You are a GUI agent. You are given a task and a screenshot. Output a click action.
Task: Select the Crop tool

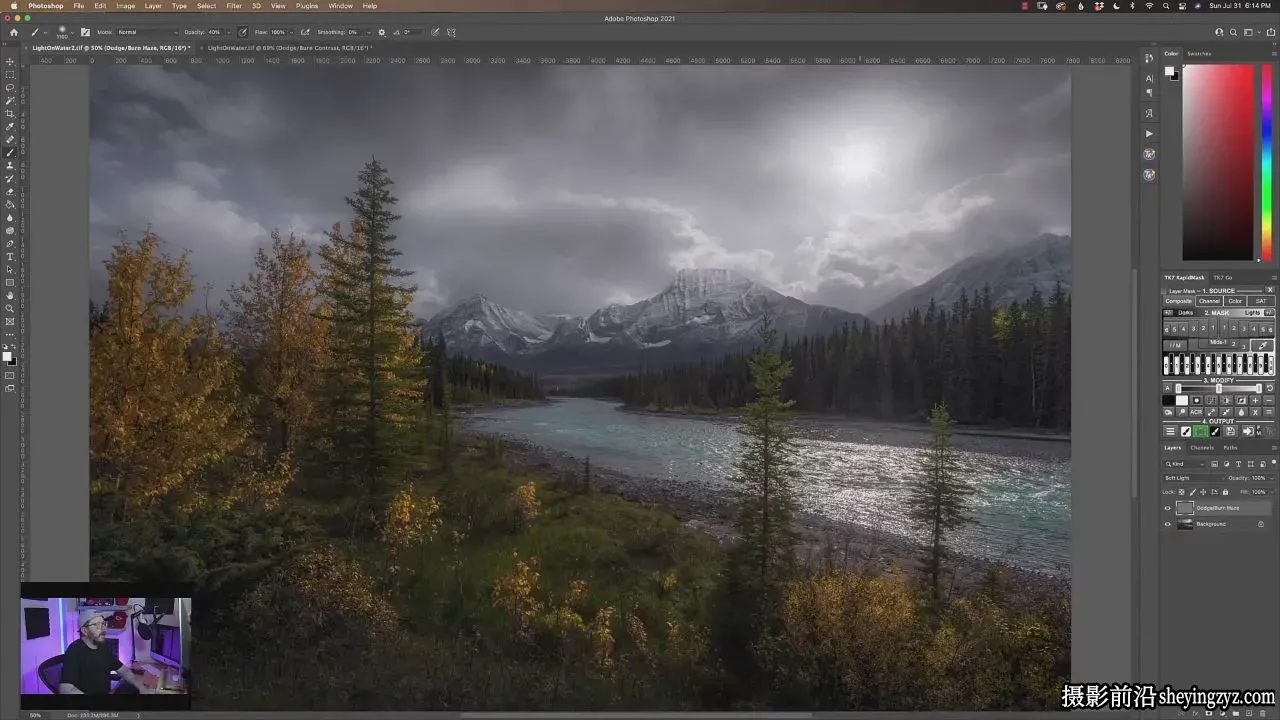tap(10, 114)
